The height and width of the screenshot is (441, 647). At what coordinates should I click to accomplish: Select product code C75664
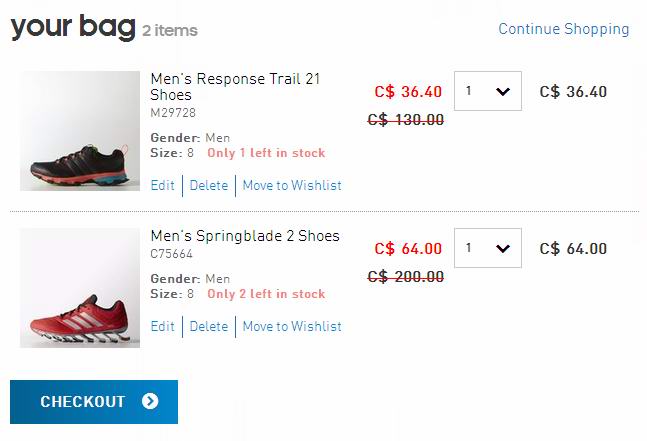pyautogui.click(x=174, y=255)
